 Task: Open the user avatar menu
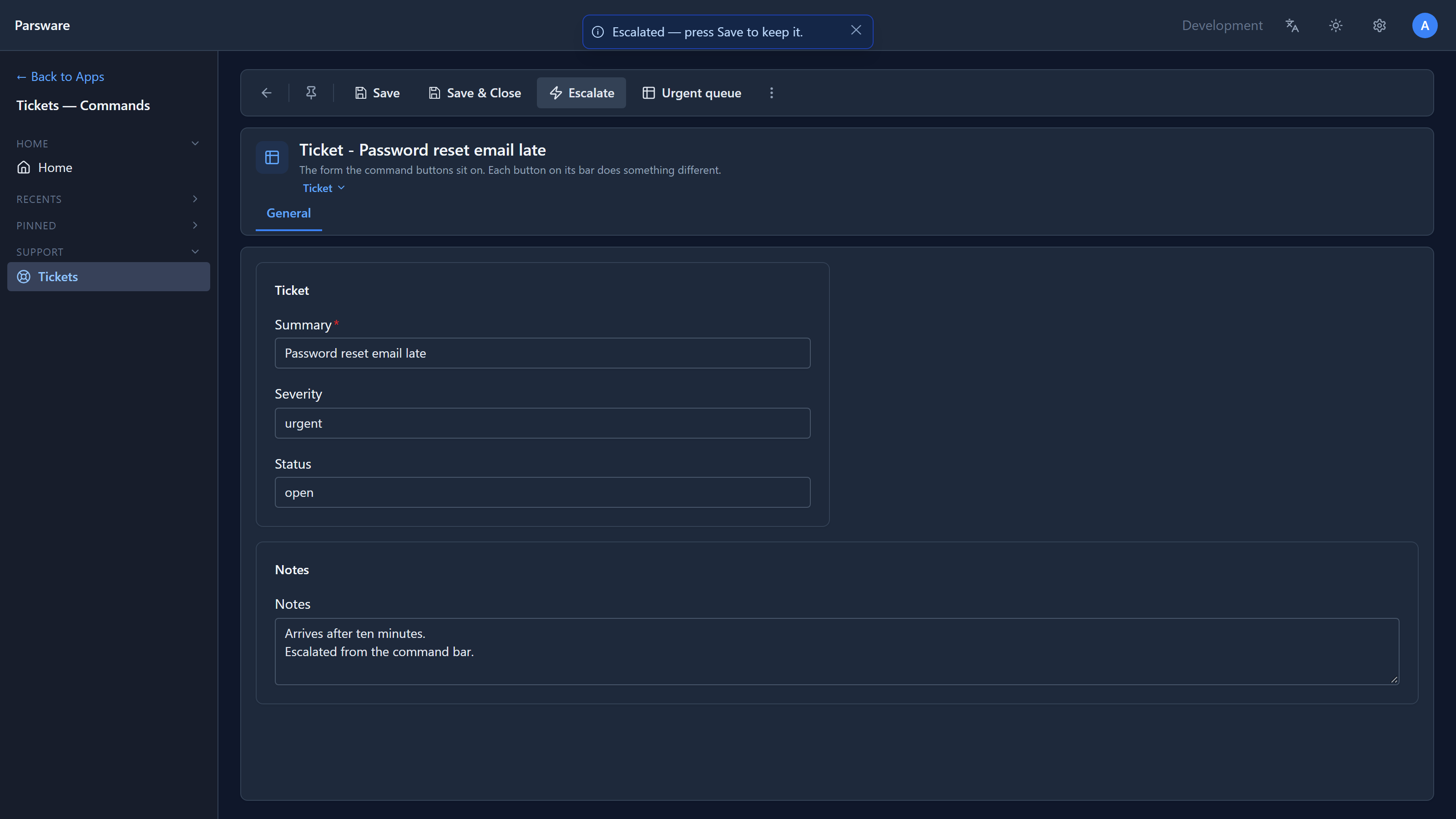click(1424, 25)
